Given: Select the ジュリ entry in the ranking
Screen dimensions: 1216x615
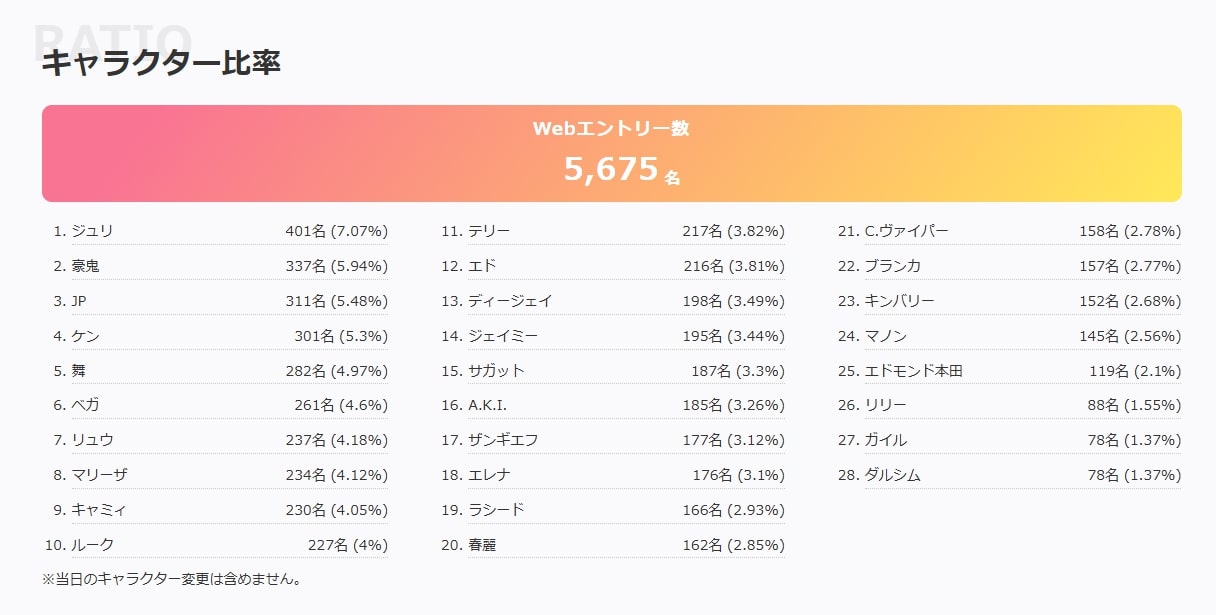Looking at the screenshot, I should (92, 232).
